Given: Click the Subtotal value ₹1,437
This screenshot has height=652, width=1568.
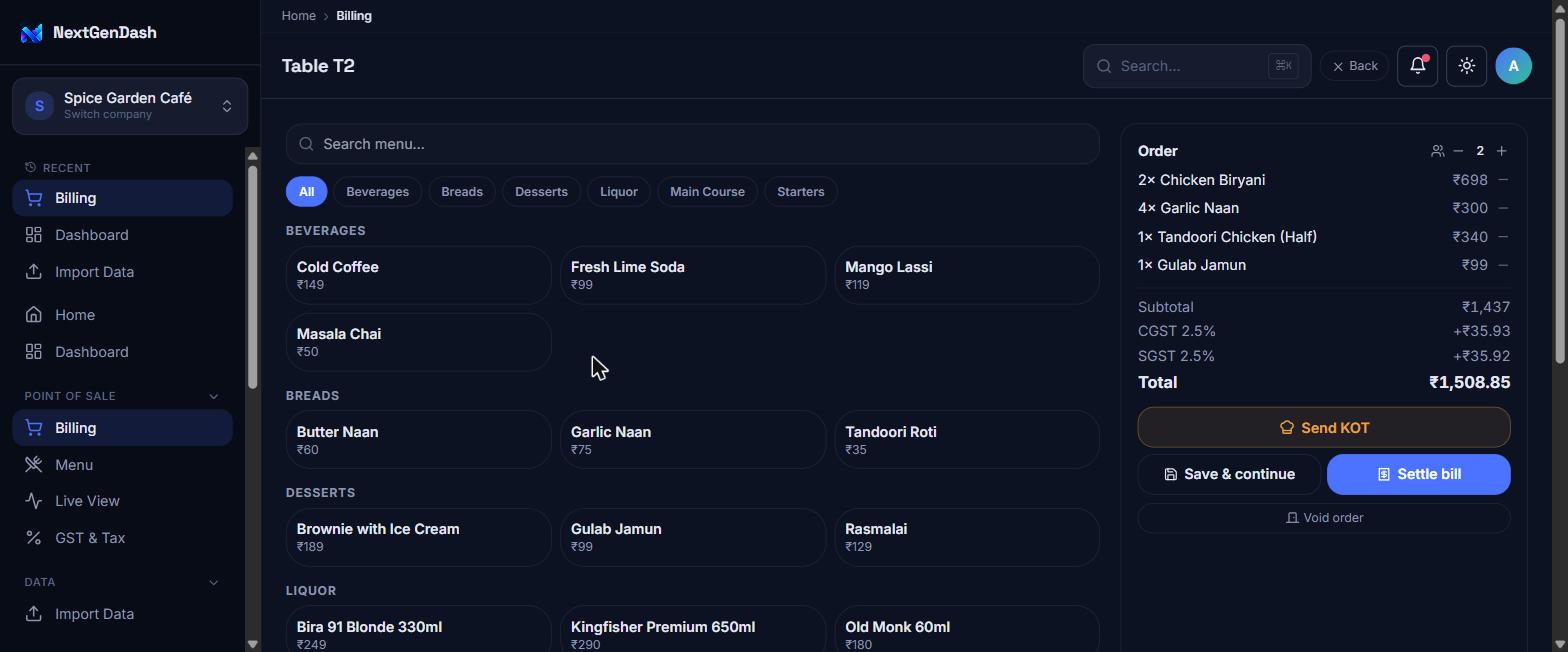Looking at the screenshot, I should (x=1485, y=307).
